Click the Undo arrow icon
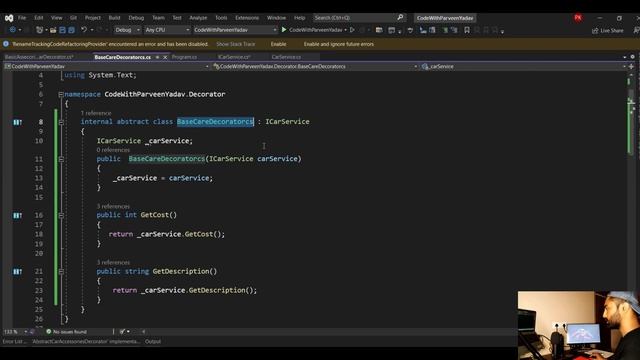 [84, 30]
